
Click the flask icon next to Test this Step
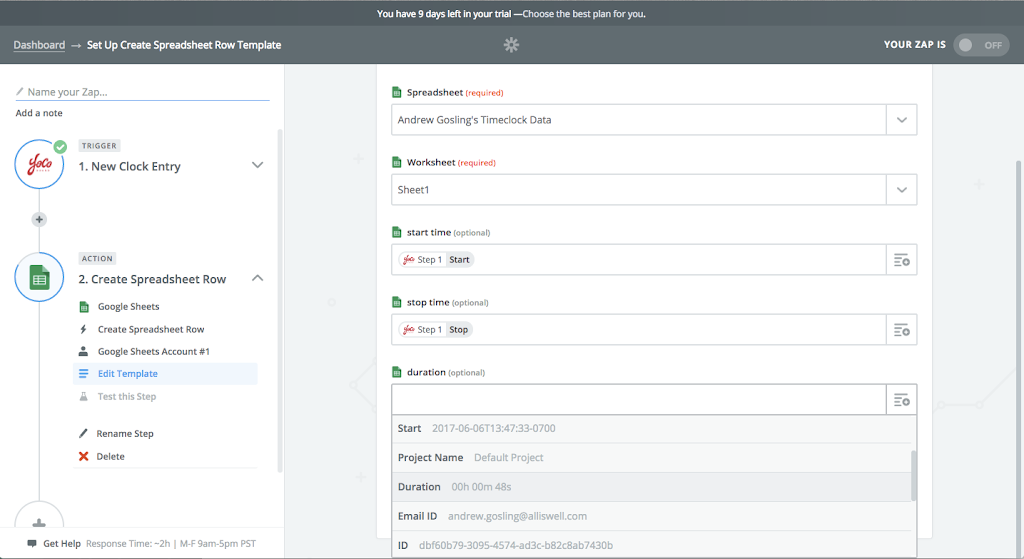(84, 396)
